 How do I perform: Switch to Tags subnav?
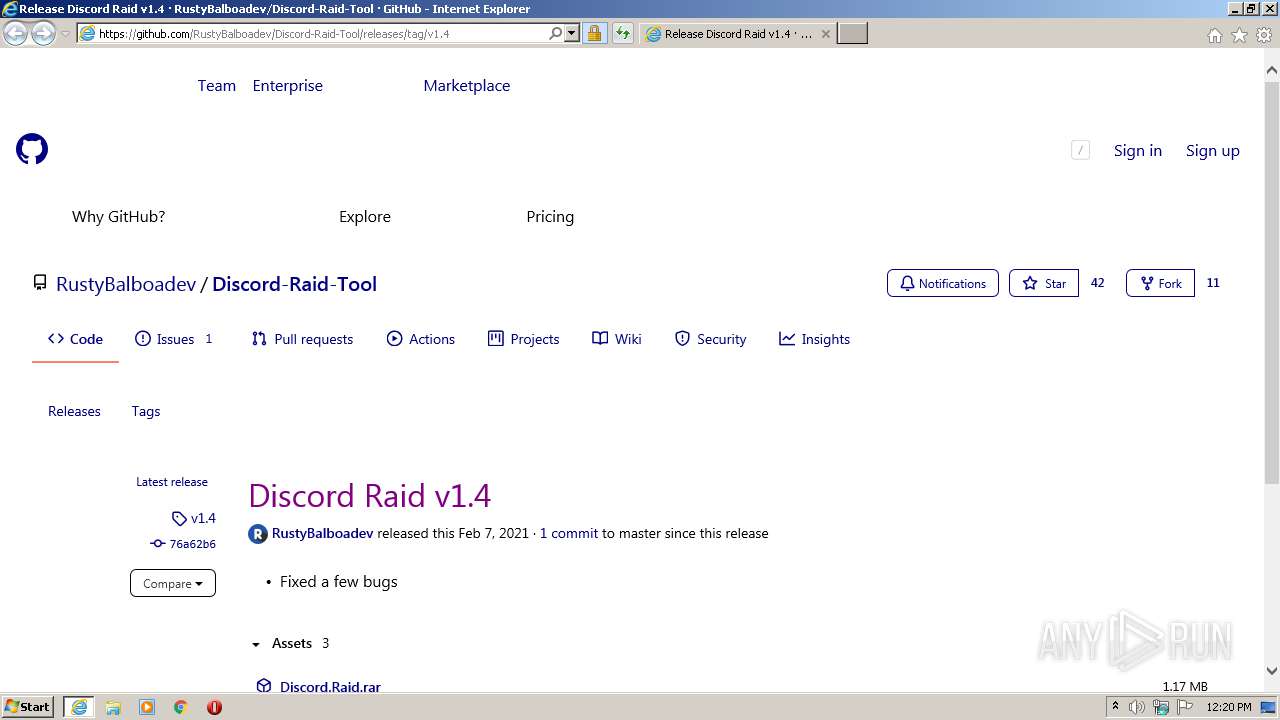click(x=146, y=411)
